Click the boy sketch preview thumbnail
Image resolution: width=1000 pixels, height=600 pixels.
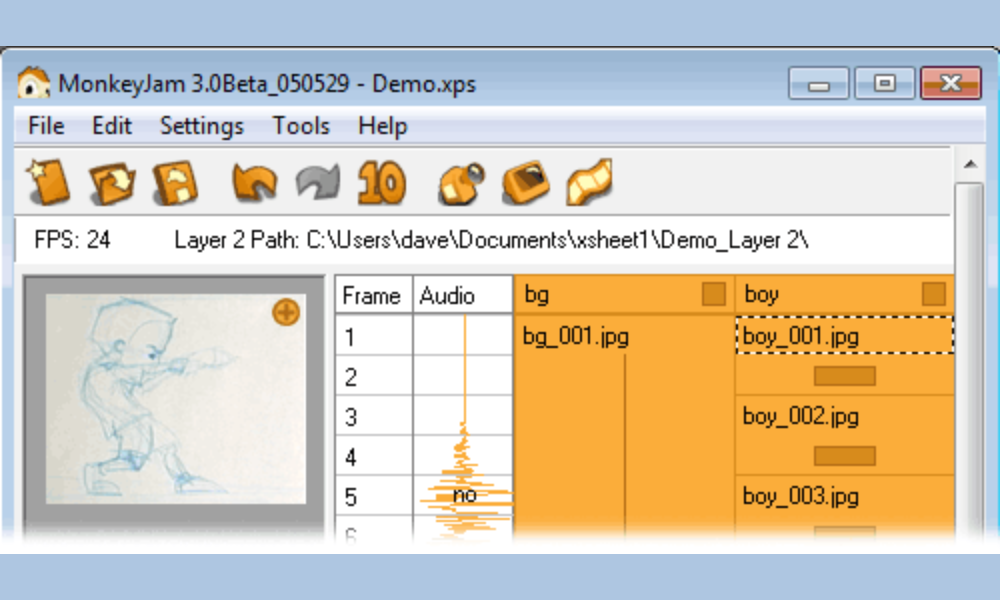pyautogui.click(x=175, y=399)
